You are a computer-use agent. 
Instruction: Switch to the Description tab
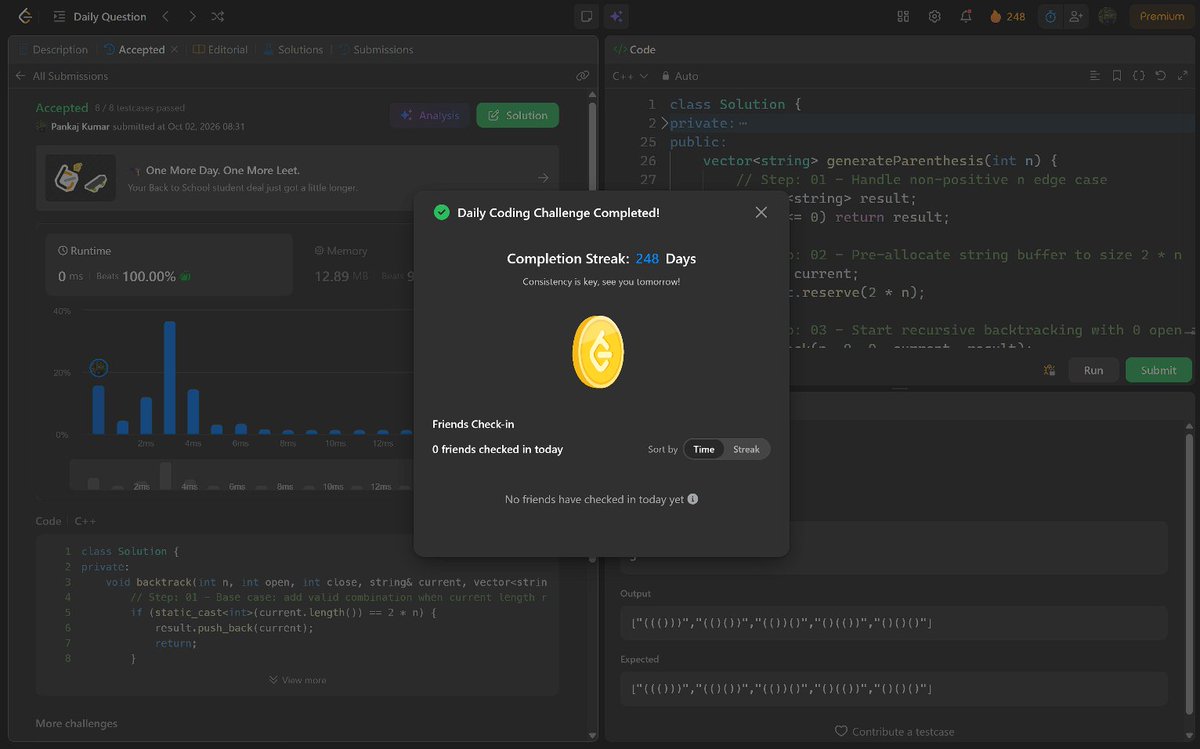tap(53, 49)
